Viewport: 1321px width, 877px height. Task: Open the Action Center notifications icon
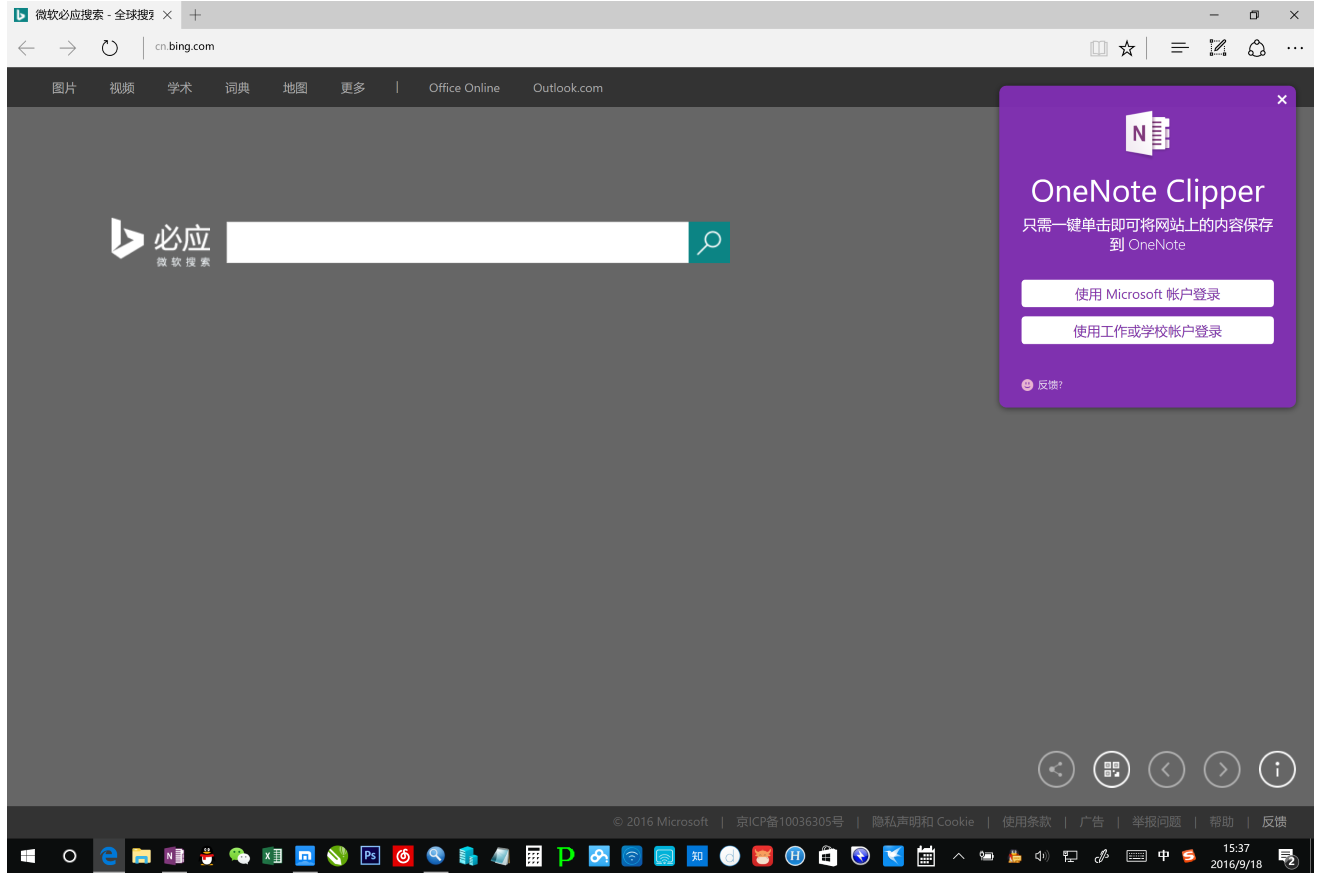(x=1288, y=857)
